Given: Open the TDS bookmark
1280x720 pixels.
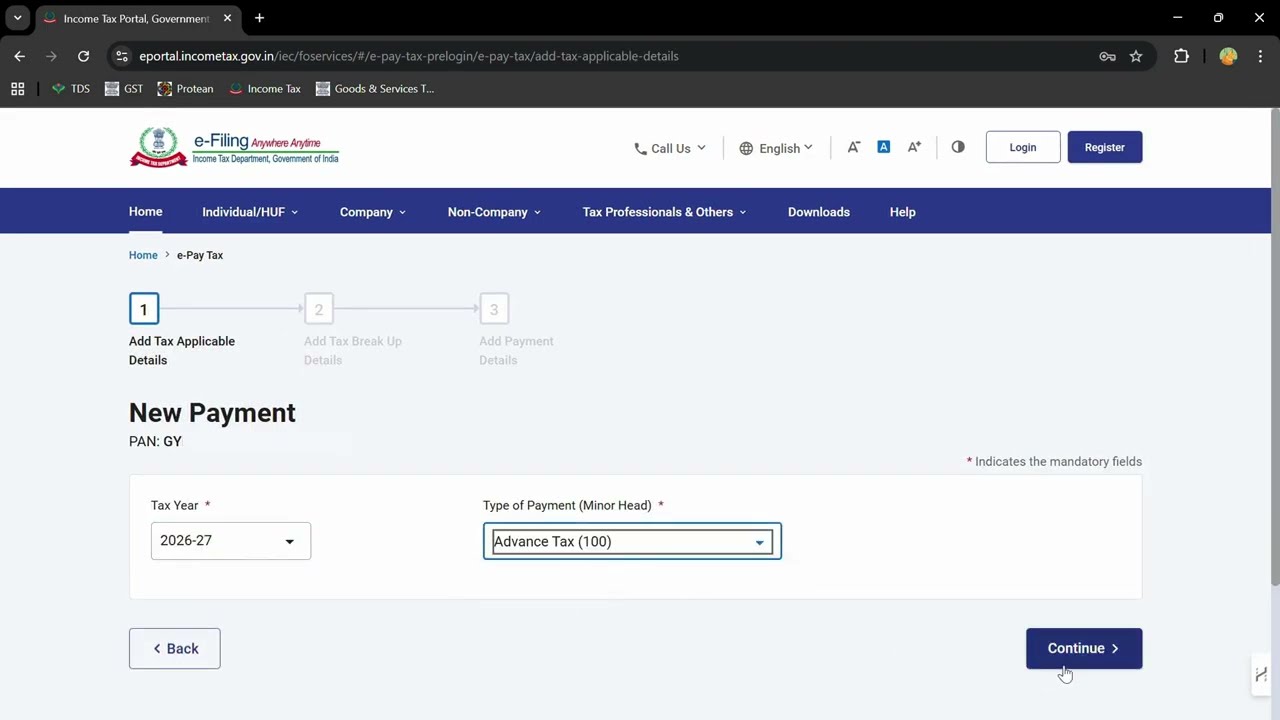Looking at the screenshot, I should click(x=70, y=89).
